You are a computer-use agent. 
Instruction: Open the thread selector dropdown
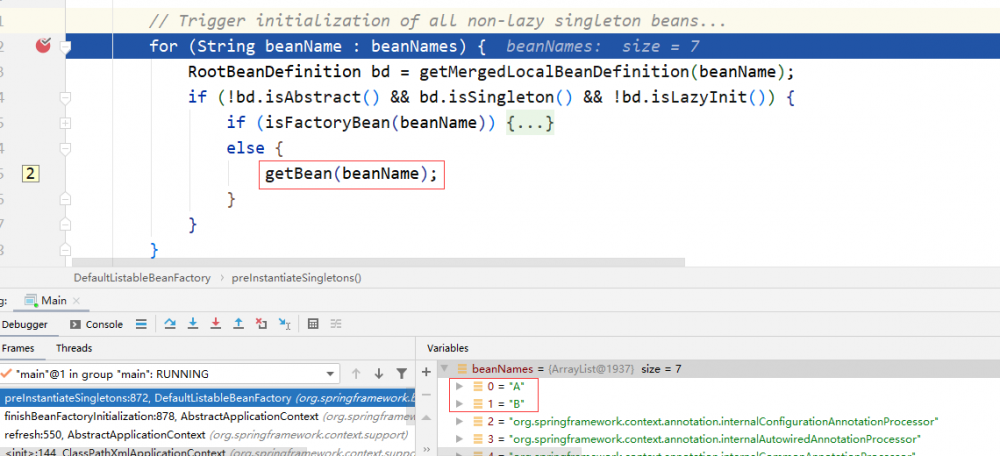pyautogui.click(x=331, y=373)
